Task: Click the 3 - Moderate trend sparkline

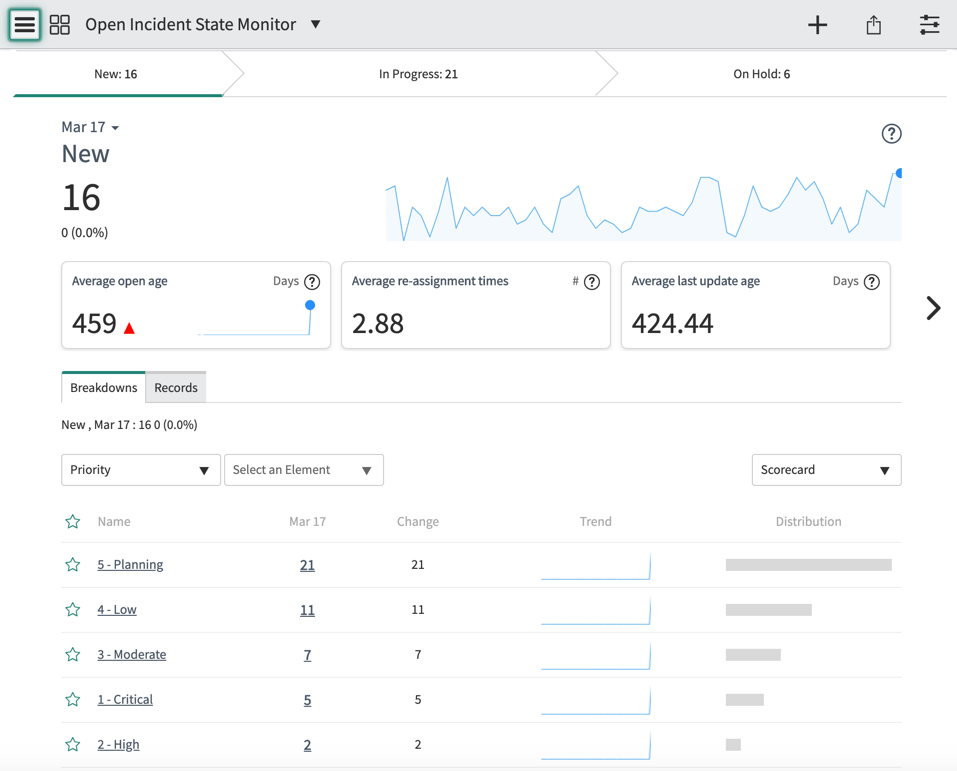Action: click(596, 656)
